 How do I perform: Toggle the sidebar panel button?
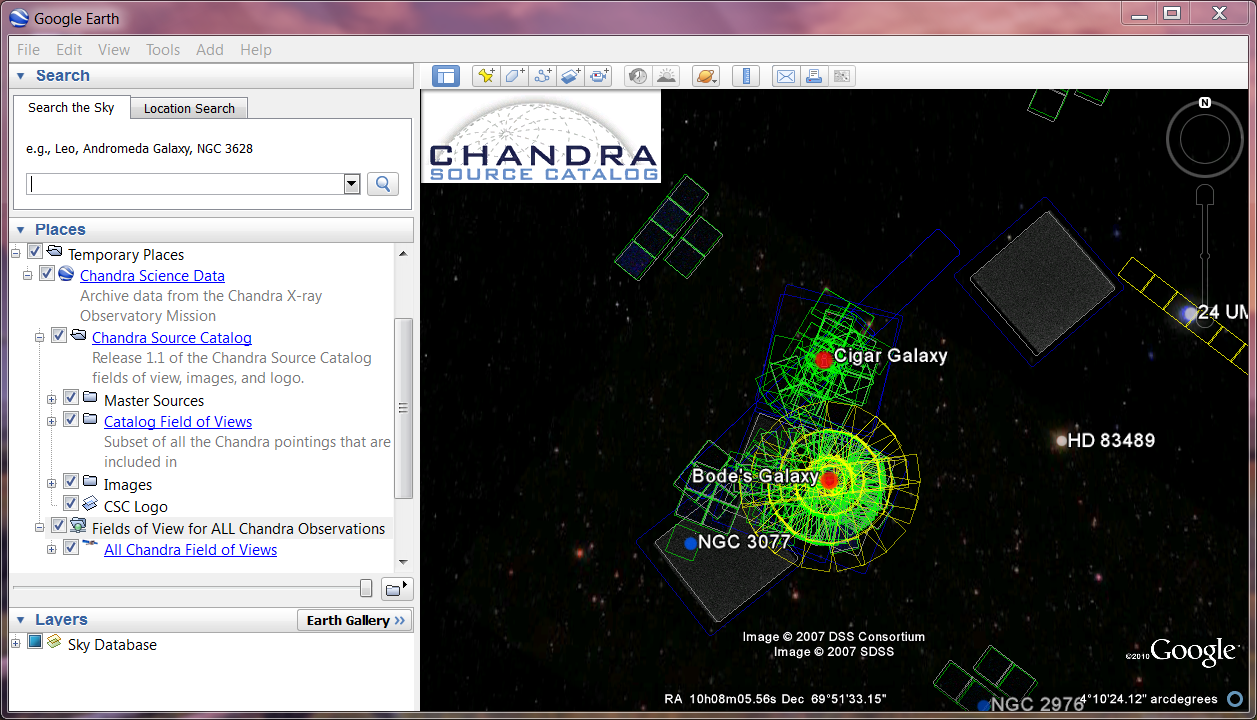[x=446, y=76]
